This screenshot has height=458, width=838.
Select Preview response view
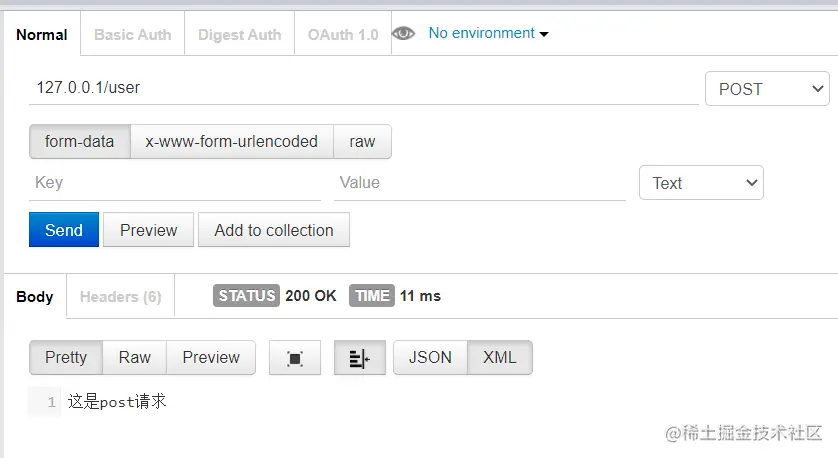211,358
